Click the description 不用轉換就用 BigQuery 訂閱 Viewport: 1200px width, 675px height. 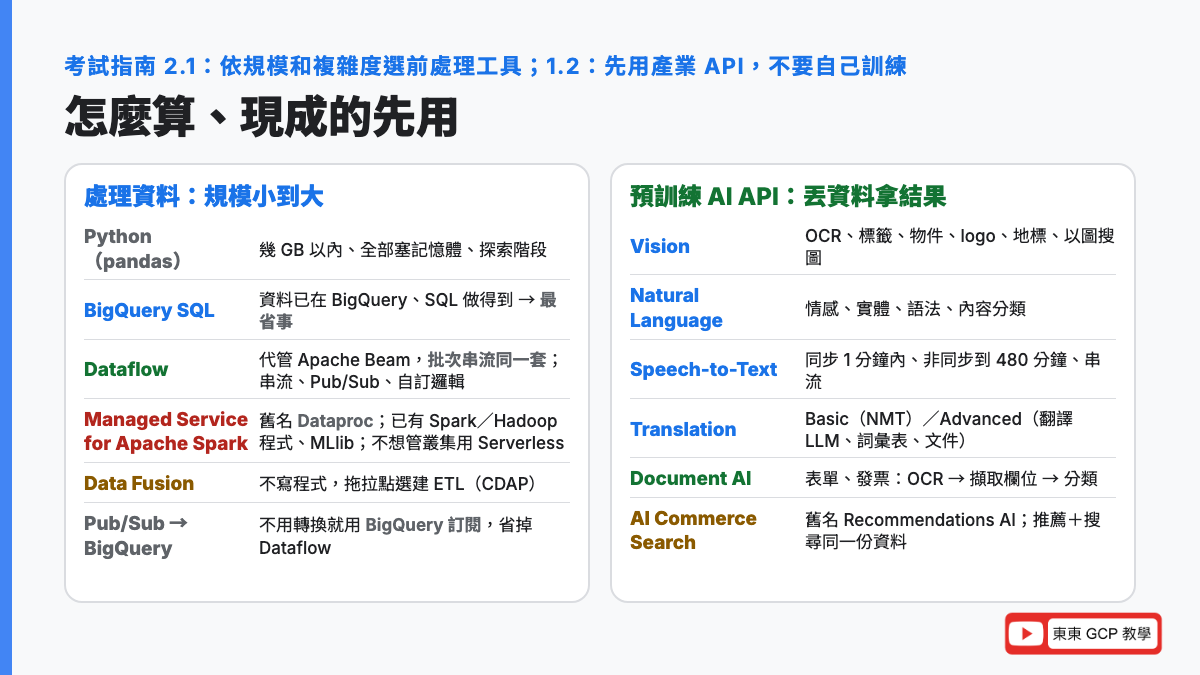(396, 536)
